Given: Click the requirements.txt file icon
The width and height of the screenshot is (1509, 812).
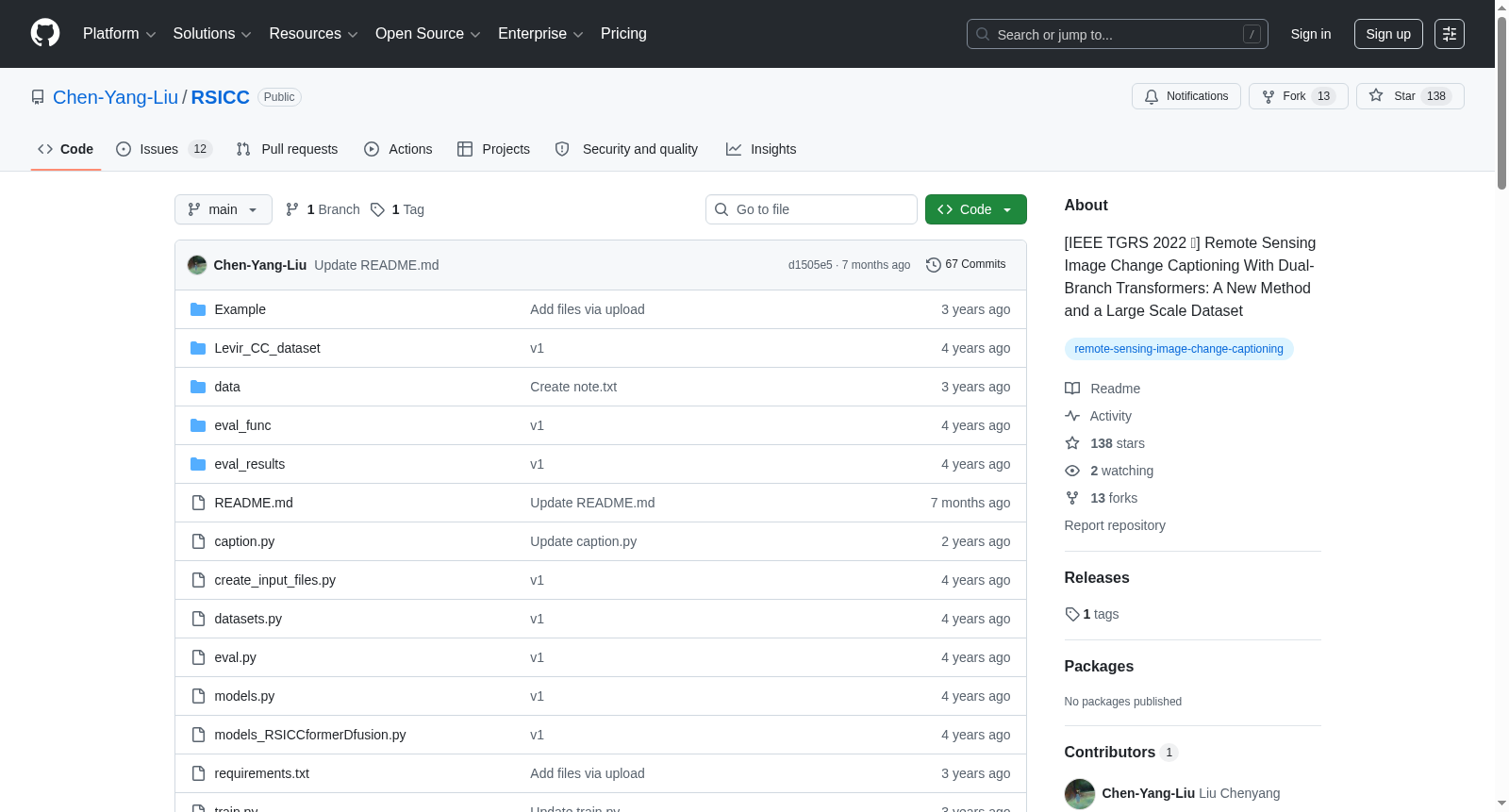Looking at the screenshot, I should [198, 773].
